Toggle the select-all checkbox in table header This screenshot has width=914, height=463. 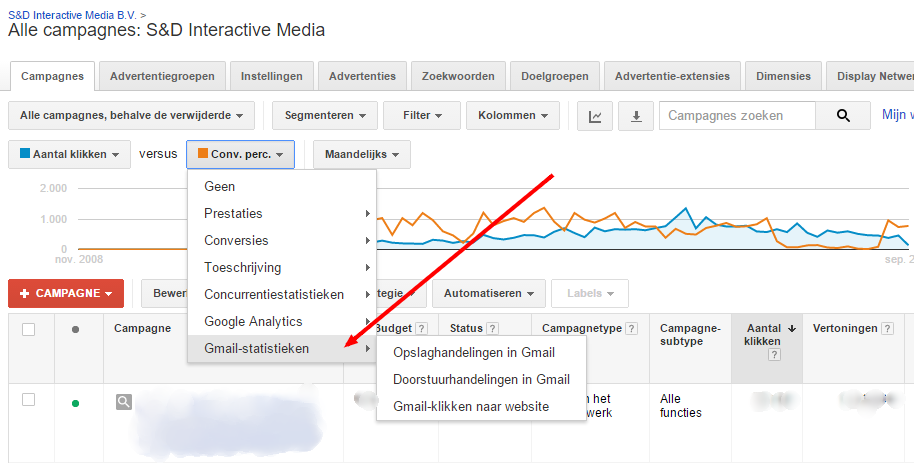coord(29,329)
